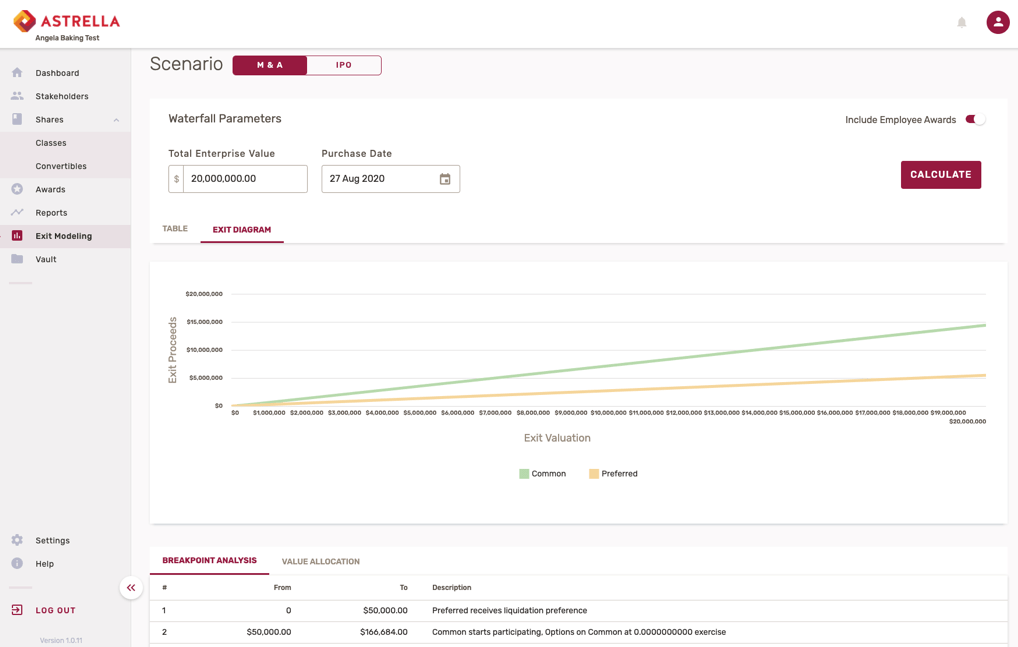Open the Dashboard page
This screenshot has height=647, width=1018.
[57, 73]
